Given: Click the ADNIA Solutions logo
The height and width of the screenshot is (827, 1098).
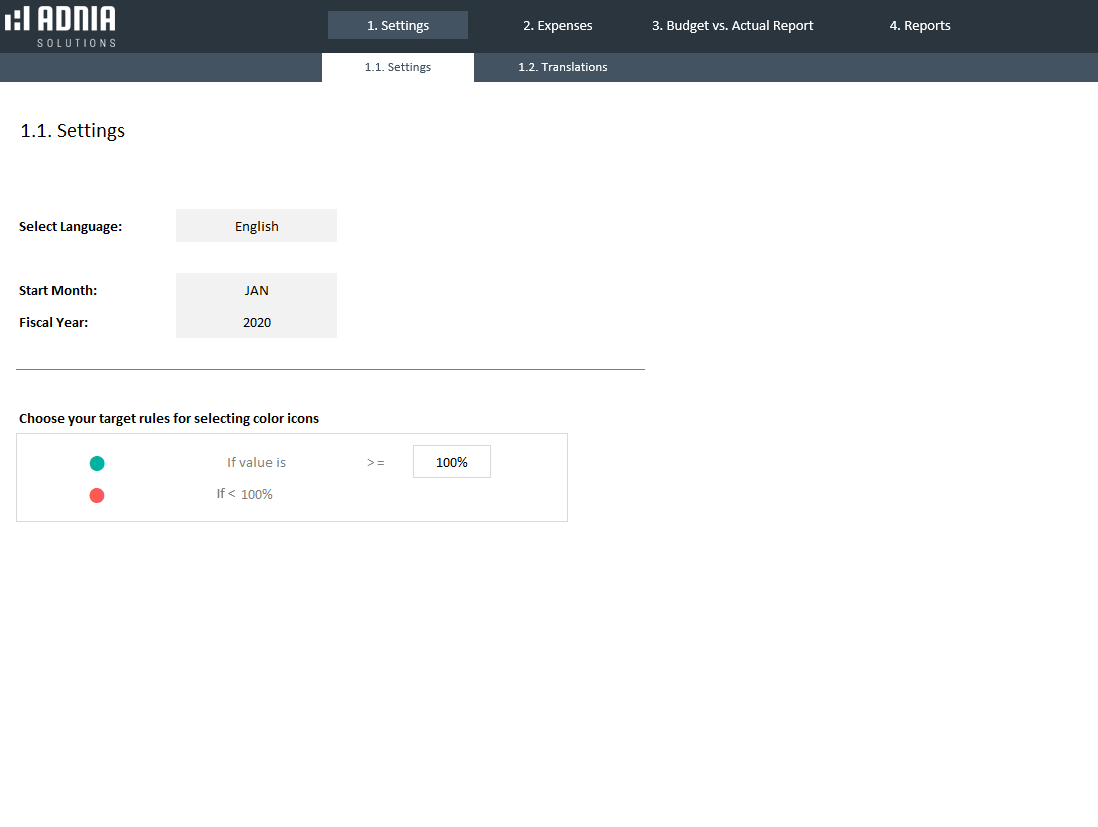Looking at the screenshot, I should (61, 26).
